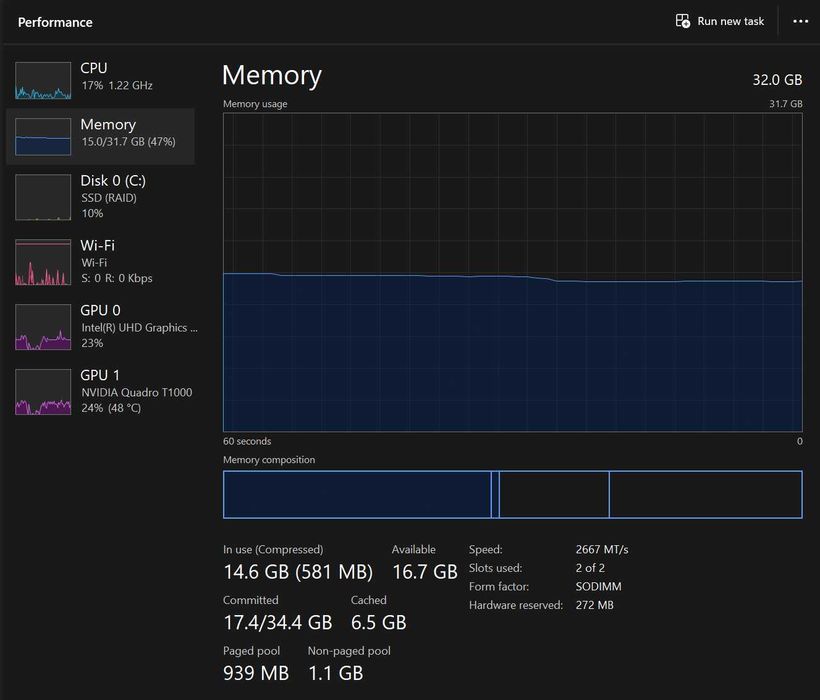The height and width of the screenshot is (700, 820).
Task: Click the Slots used label
Action: tap(495, 568)
